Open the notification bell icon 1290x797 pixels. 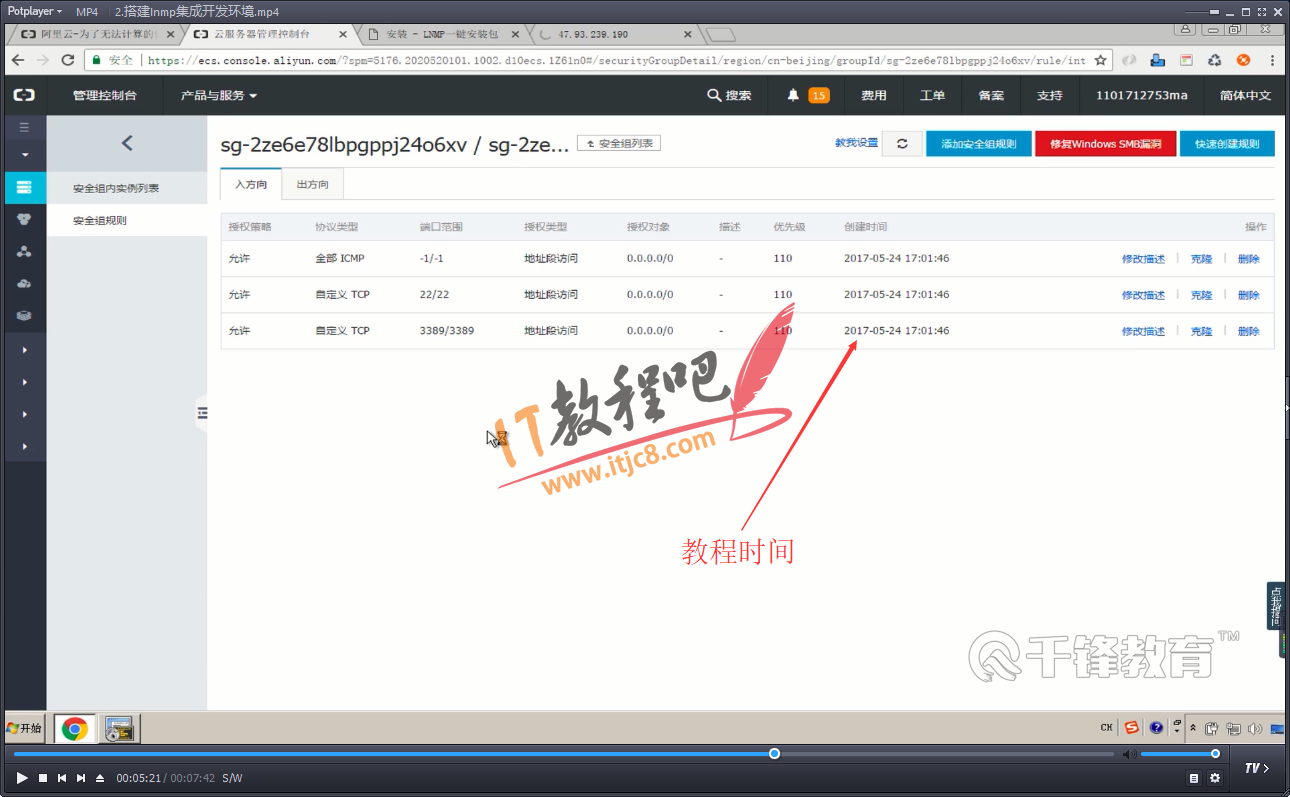coord(793,96)
